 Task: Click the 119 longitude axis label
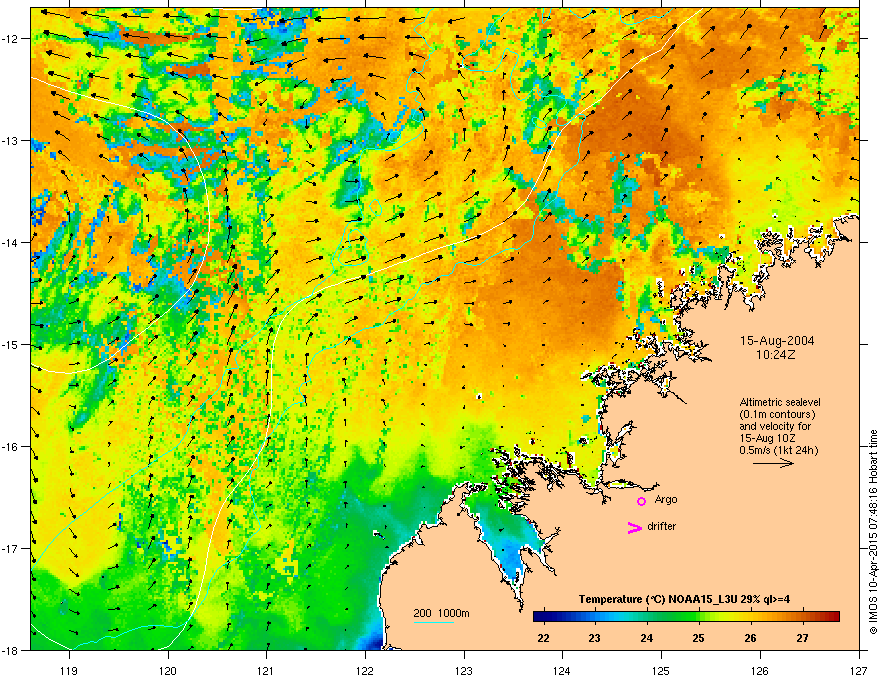click(69, 670)
